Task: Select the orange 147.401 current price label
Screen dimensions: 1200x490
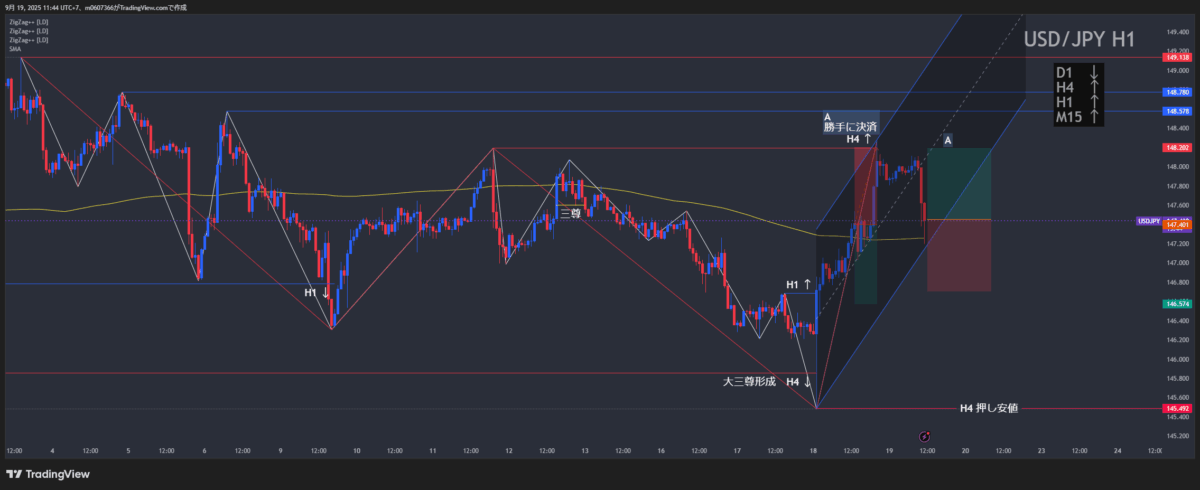Action: tap(1176, 226)
